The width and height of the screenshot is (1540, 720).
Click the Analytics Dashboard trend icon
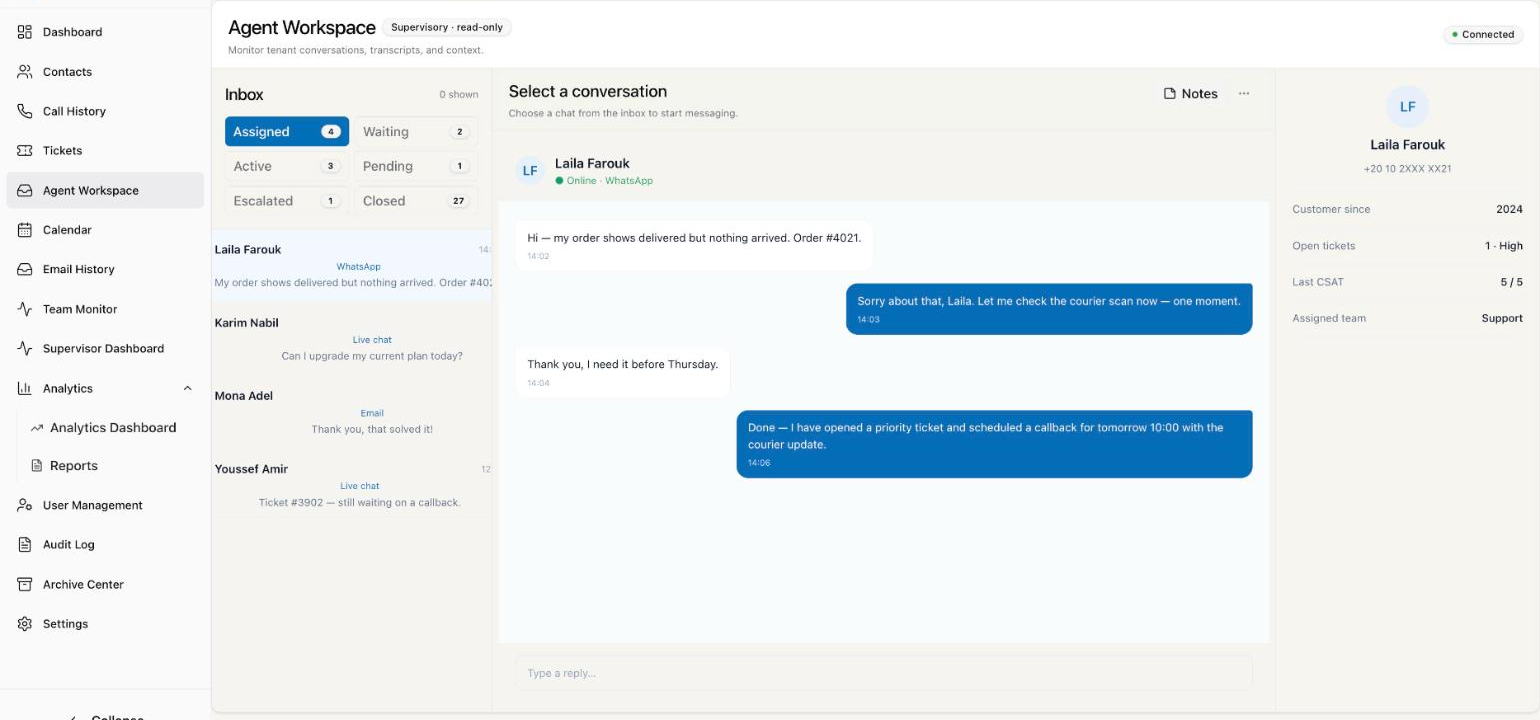(37, 428)
